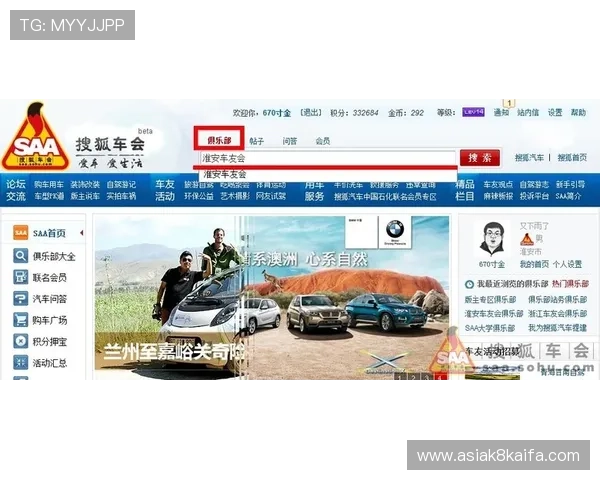Click the red 搜索 button
Screen dimensions: 600x480
(x=479, y=158)
